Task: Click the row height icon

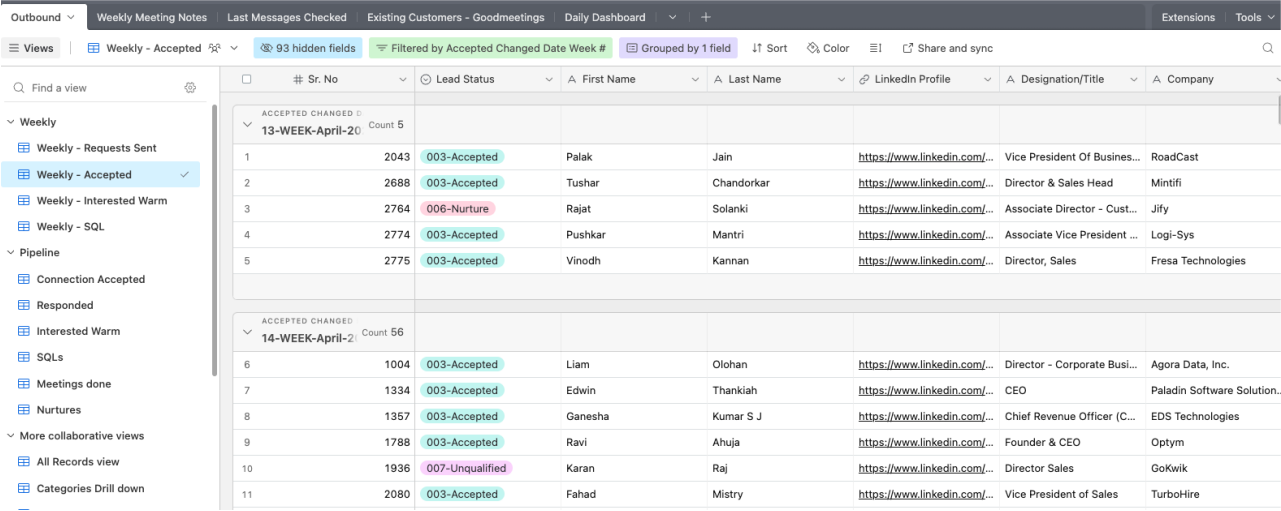Action: (876, 48)
